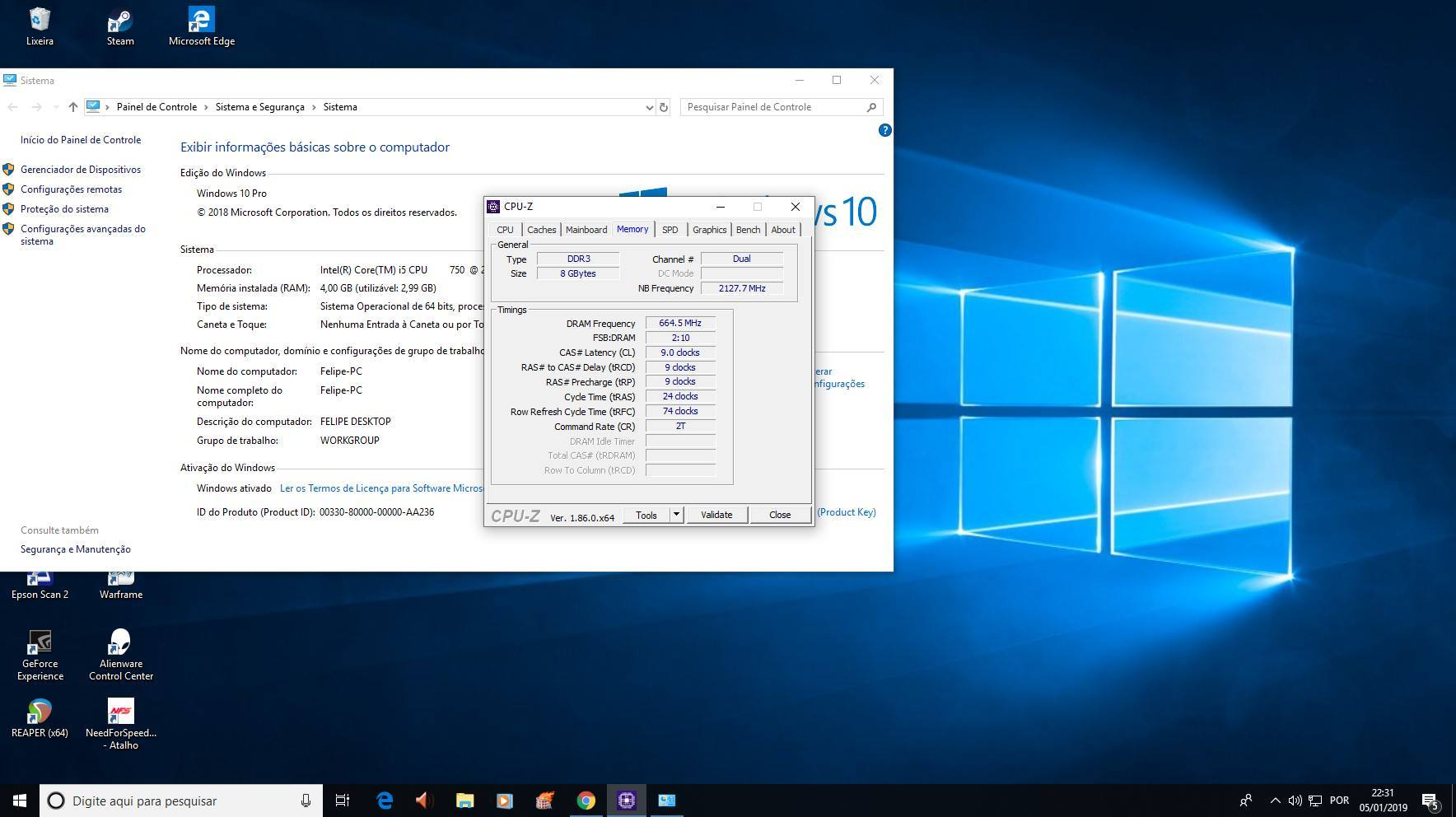Expand the address bar history dropdown
This screenshot has width=1456, height=817.
649,107
